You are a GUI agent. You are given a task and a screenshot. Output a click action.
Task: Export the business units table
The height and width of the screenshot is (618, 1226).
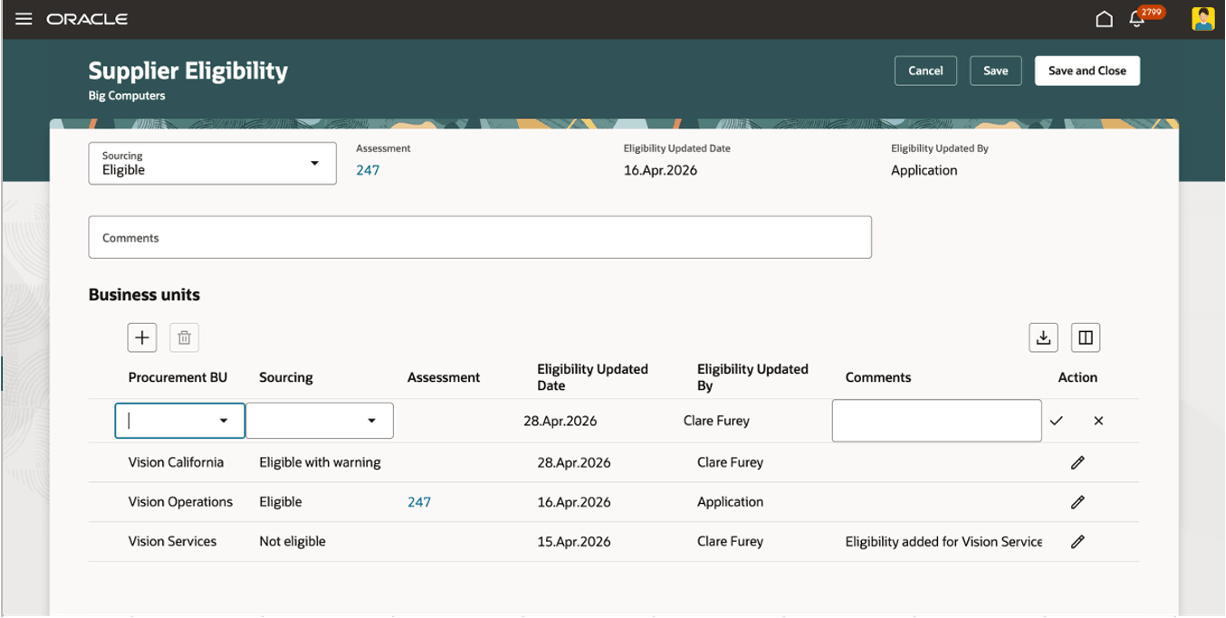click(1043, 338)
